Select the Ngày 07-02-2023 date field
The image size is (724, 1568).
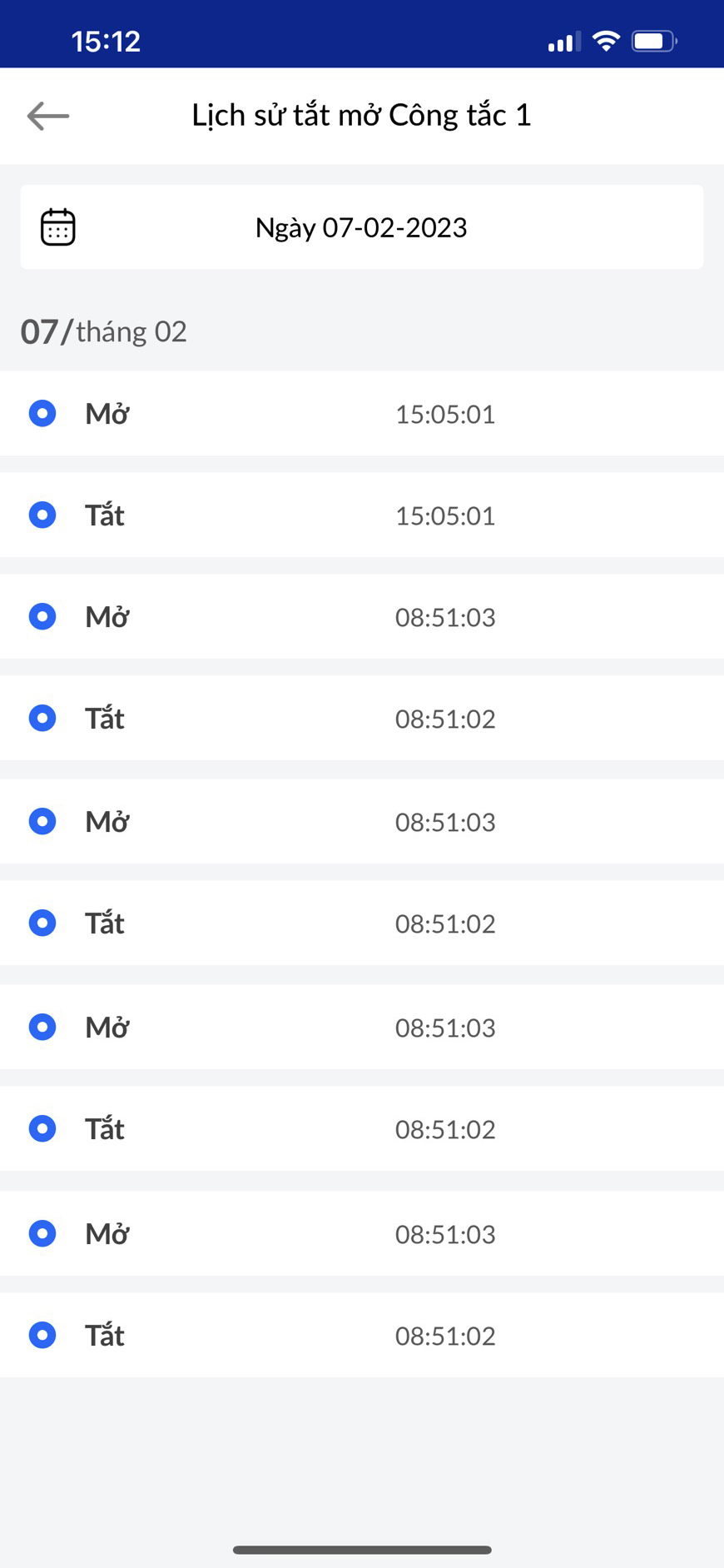[362, 227]
